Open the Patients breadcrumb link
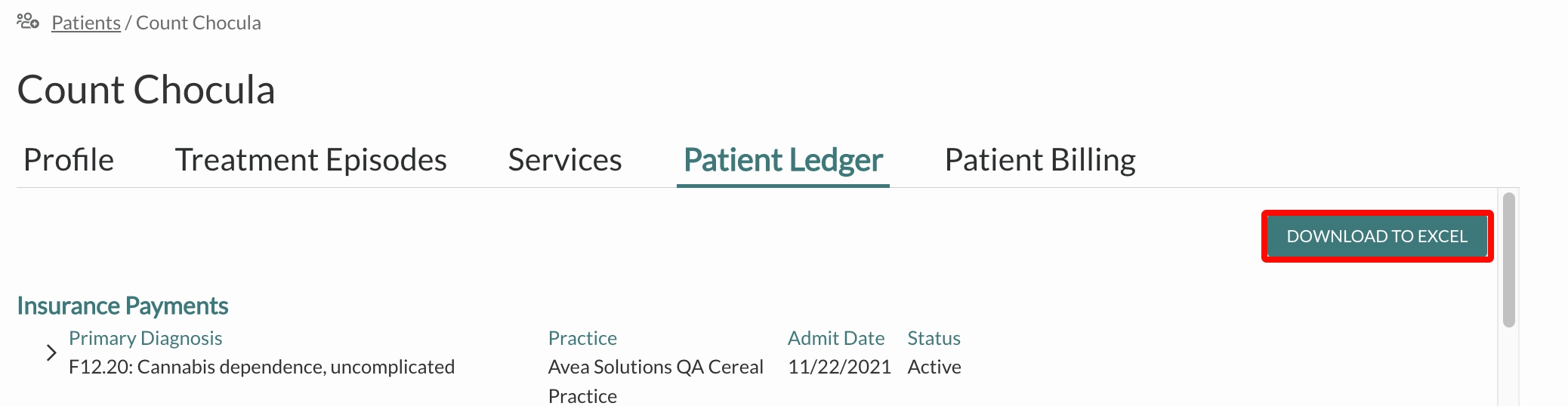 86,23
